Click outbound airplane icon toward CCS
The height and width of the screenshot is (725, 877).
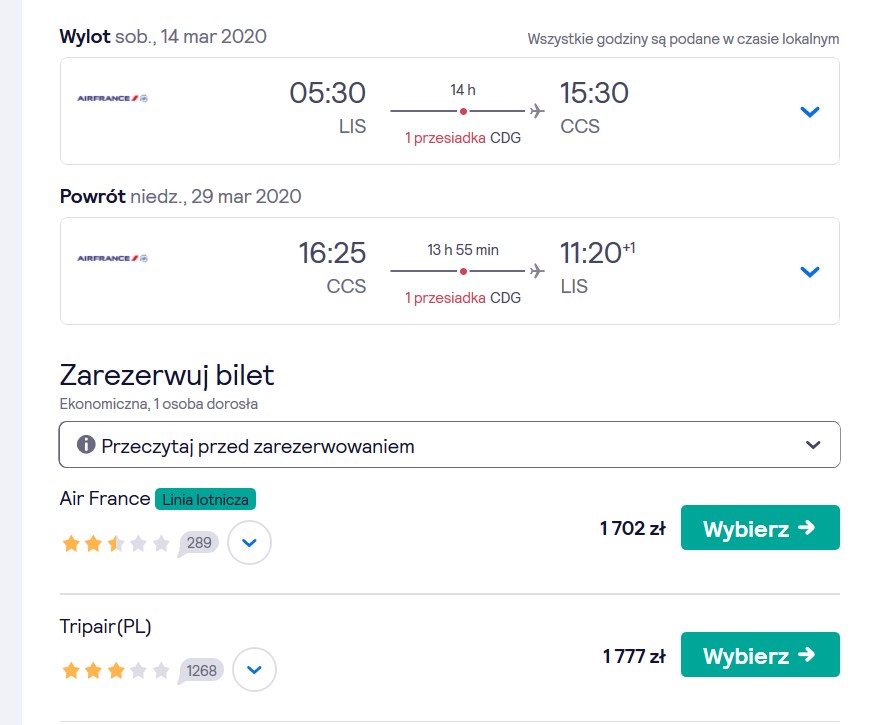537,111
